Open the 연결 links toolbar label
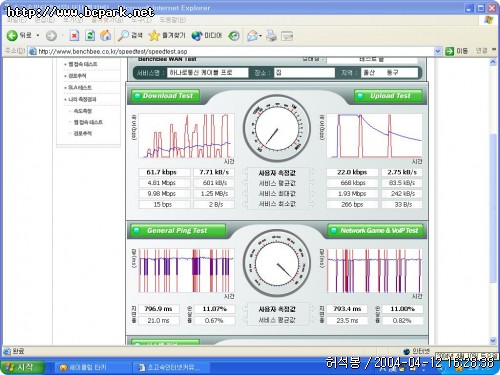The width and height of the screenshot is (500, 375). pos(481,51)
